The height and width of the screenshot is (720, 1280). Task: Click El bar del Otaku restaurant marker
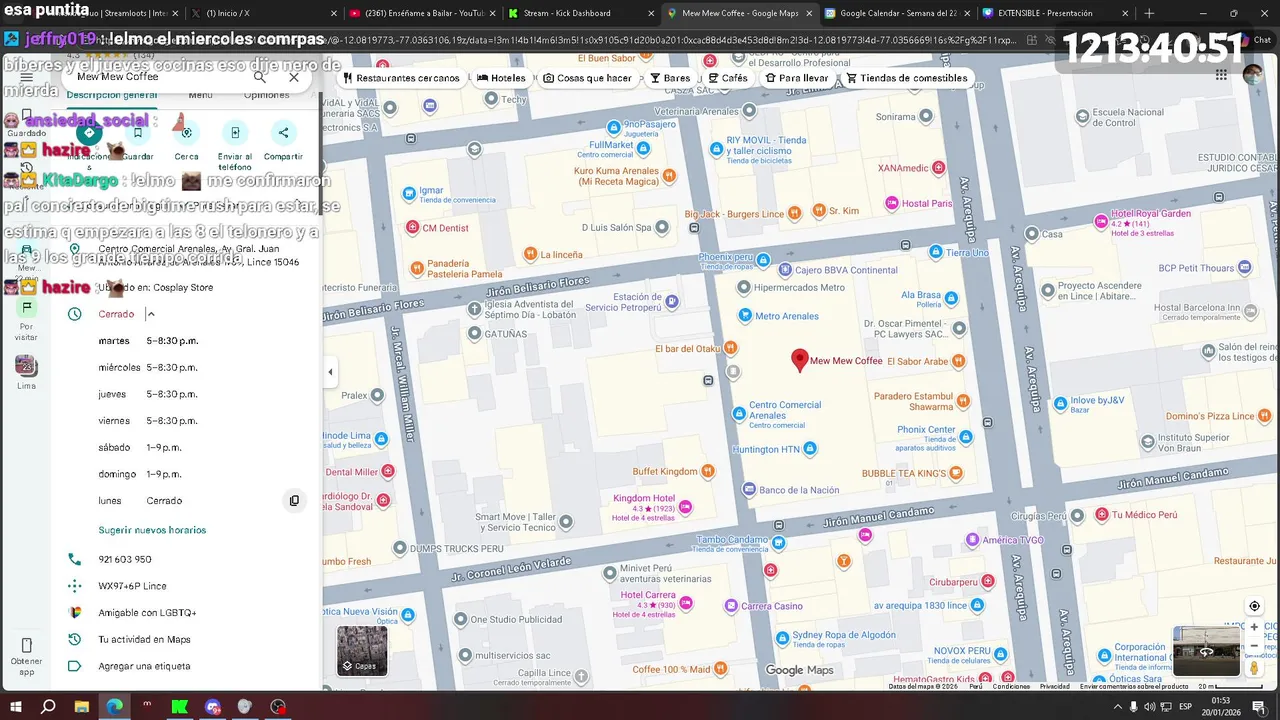pyautogui.click(x=731, y=348)
